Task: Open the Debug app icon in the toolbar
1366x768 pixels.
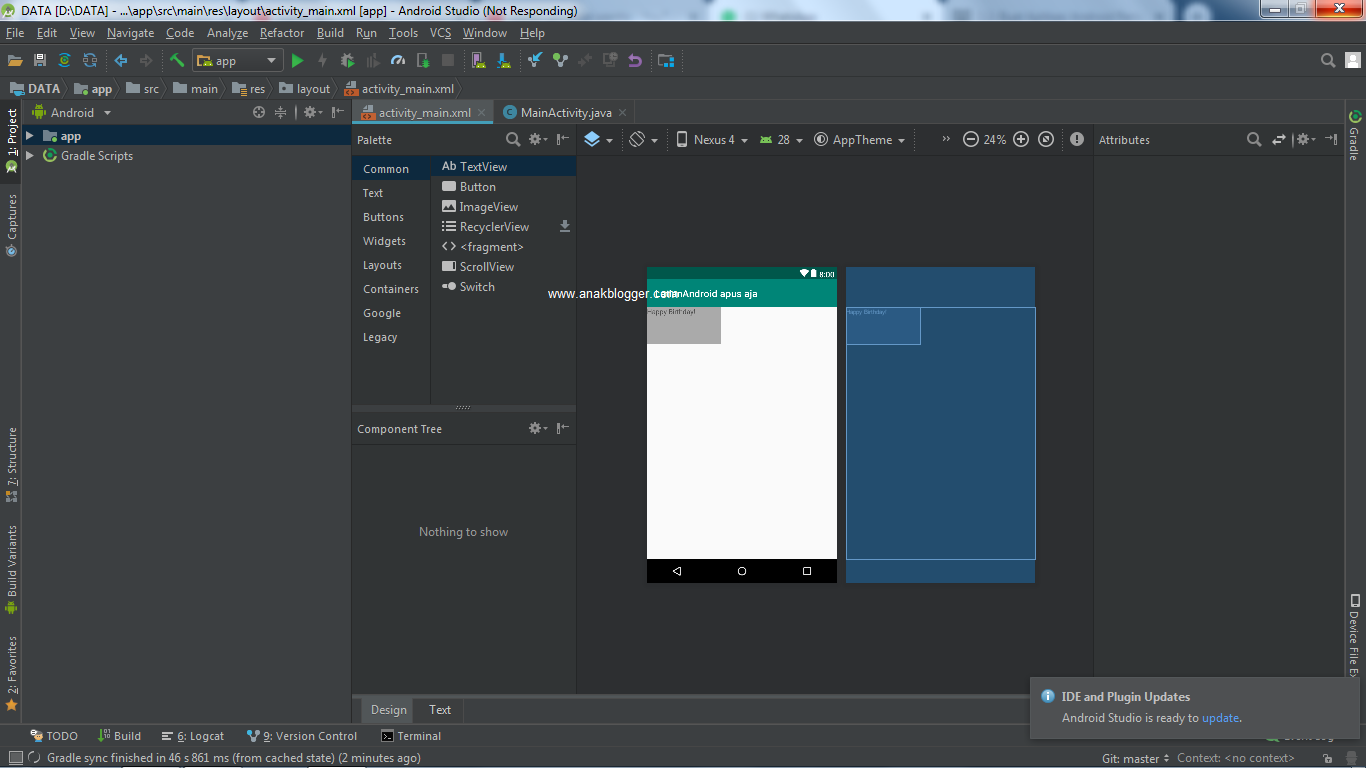Action: (347, 60)
